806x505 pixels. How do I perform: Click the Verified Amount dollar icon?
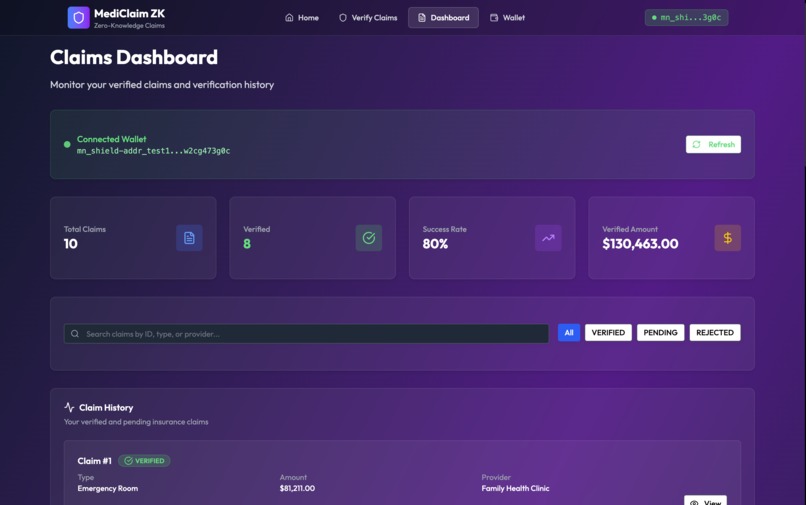coord(727,238)
